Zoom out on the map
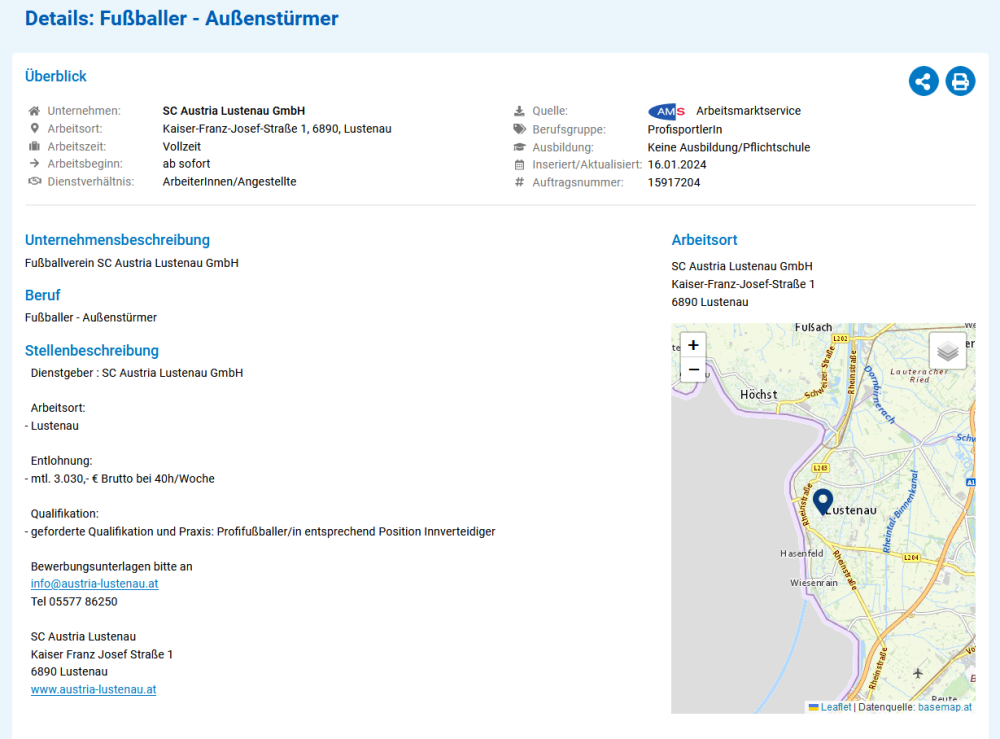Screen dimensions: 1000x739 [x=693, y=370]
